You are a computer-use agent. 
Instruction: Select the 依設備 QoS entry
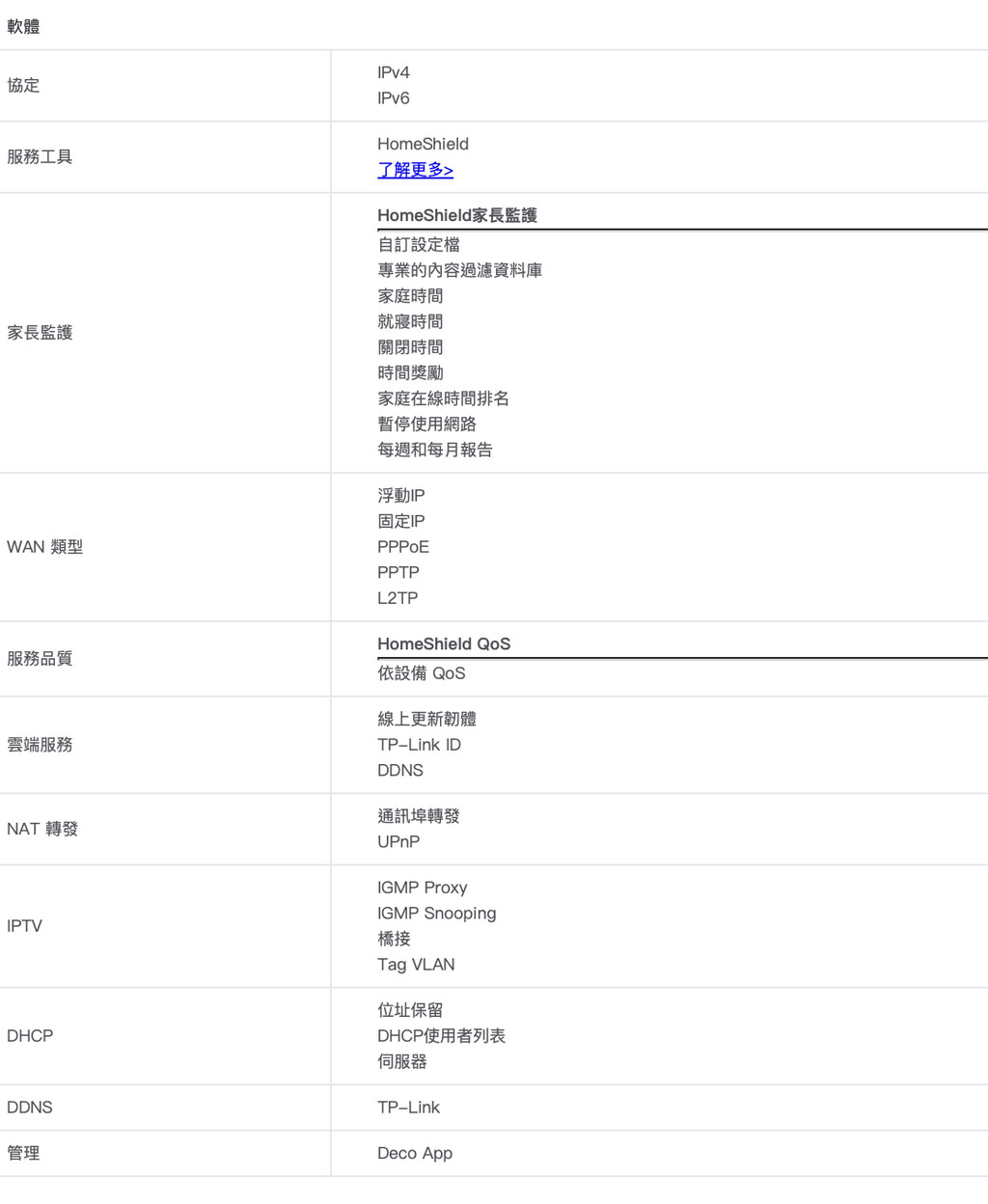422,673
